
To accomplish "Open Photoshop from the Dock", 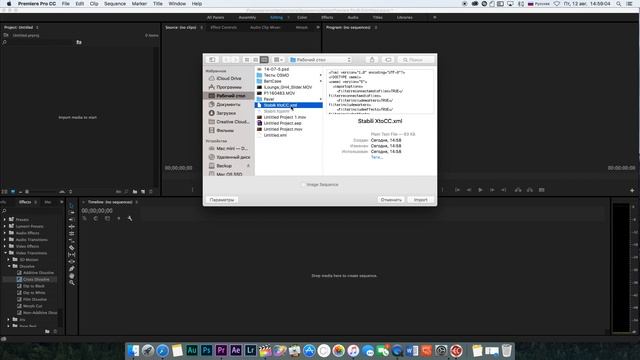I will tap(207, 350).
